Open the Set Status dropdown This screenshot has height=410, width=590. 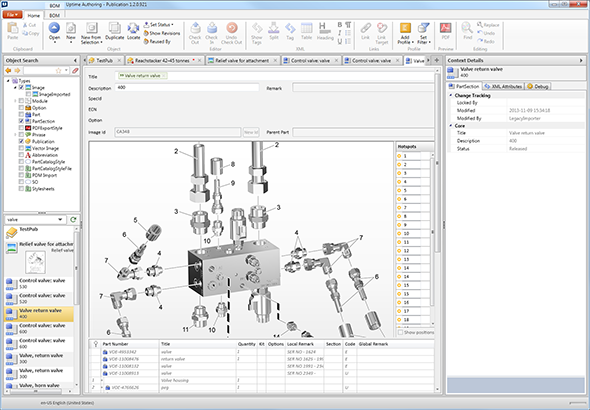(159, 24)
